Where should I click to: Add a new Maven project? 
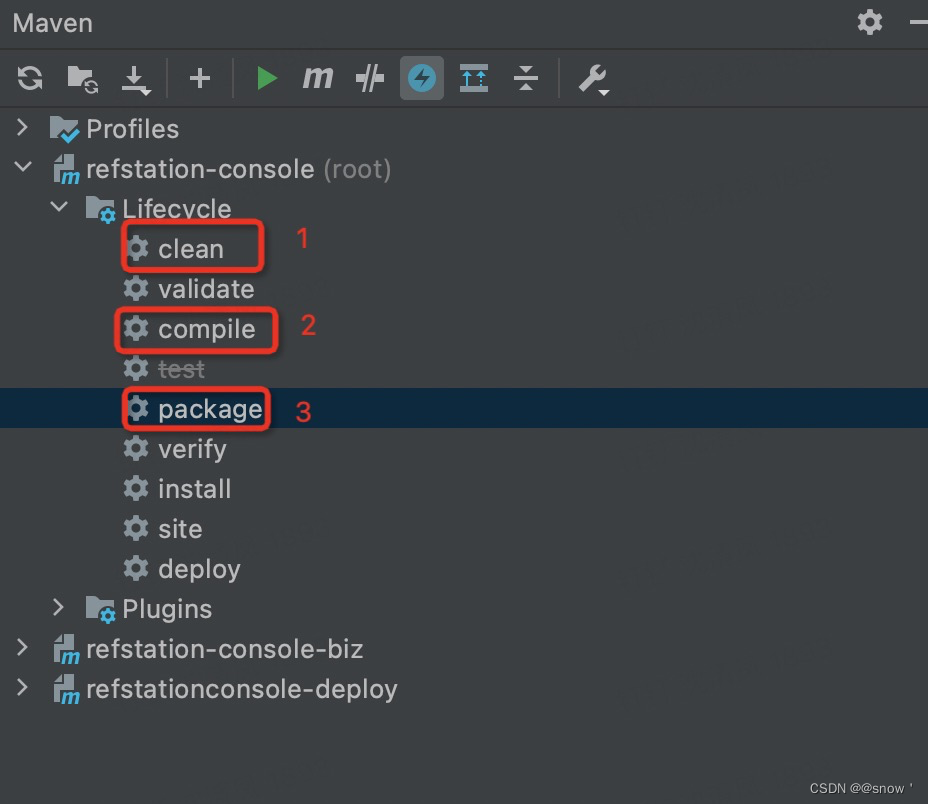coord(199,78)
